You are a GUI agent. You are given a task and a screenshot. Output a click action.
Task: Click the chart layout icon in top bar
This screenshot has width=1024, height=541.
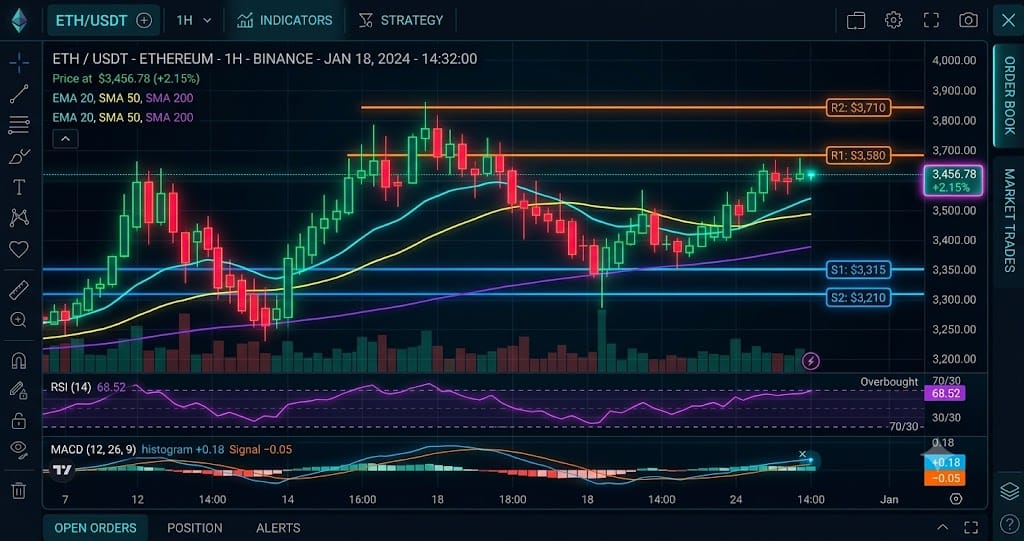pos(856,20)
